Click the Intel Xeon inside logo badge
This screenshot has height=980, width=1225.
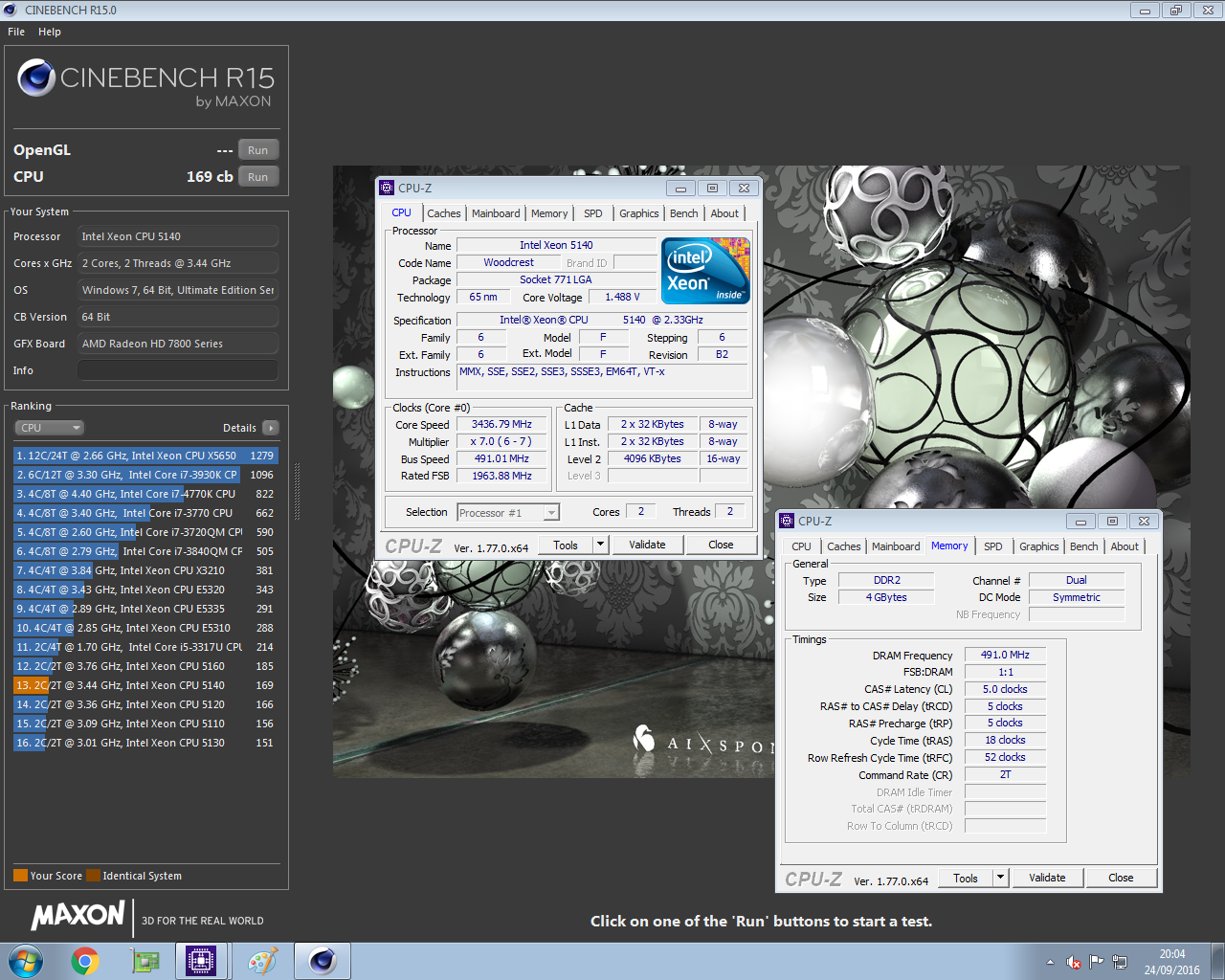pos(705,271)
